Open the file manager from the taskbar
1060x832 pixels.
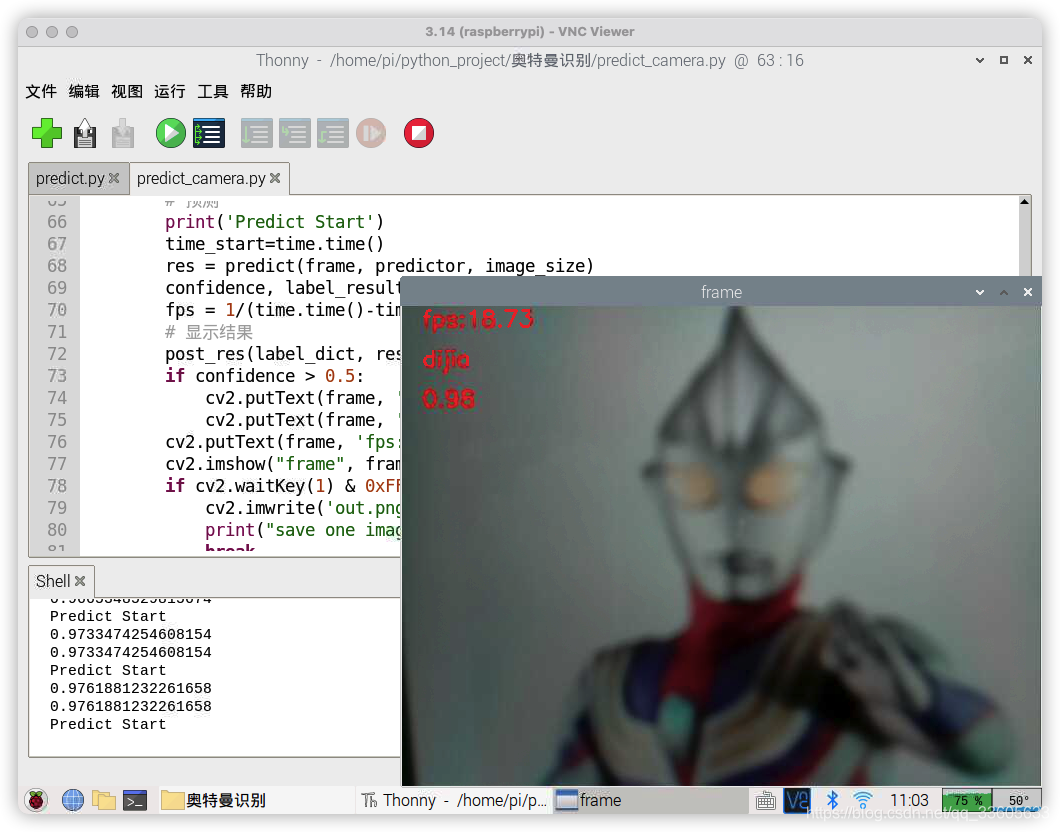point(104,800)
